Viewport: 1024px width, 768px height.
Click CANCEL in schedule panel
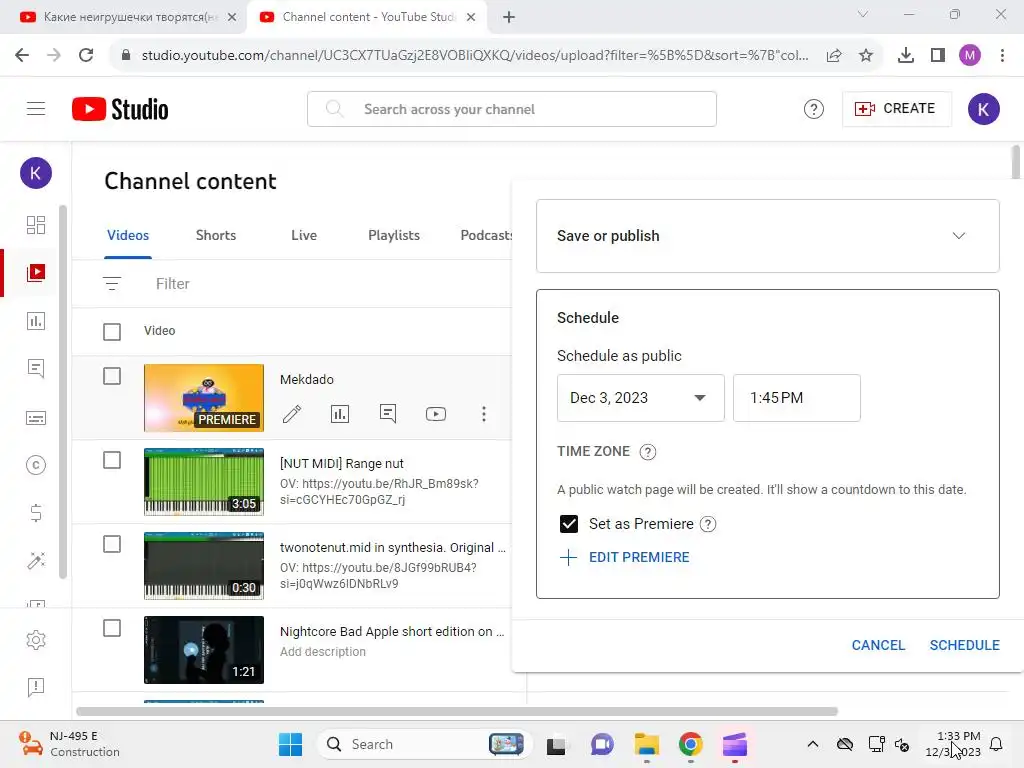click(x=878, y=645)
